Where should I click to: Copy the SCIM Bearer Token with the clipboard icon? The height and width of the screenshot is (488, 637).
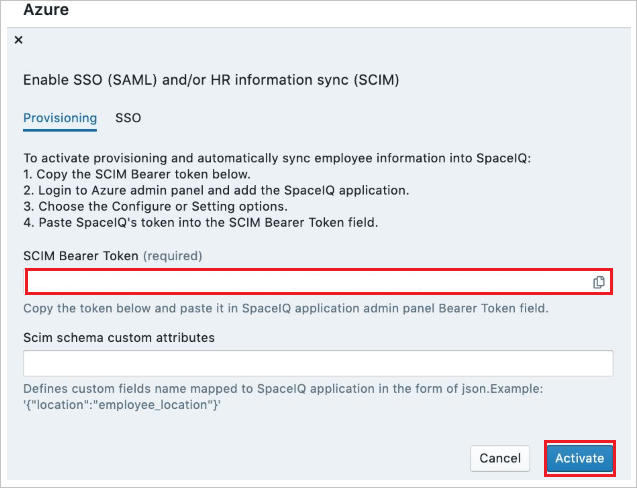pyautogui.click(x=598, y=282)
